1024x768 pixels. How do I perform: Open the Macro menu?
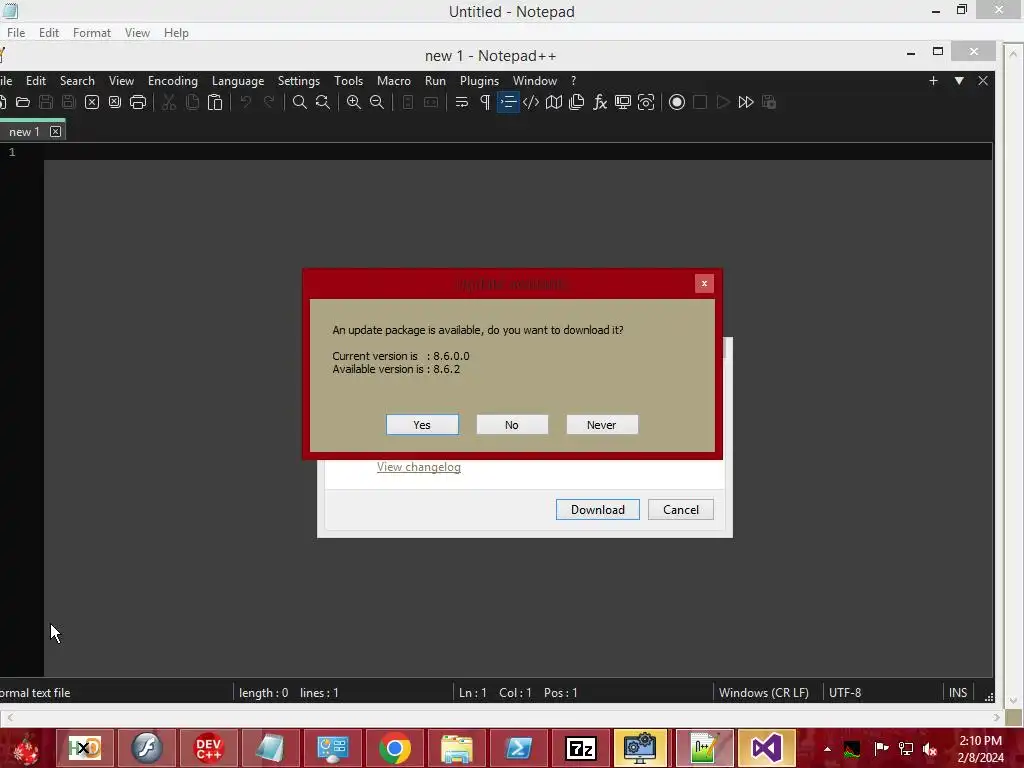pos(394,81)
